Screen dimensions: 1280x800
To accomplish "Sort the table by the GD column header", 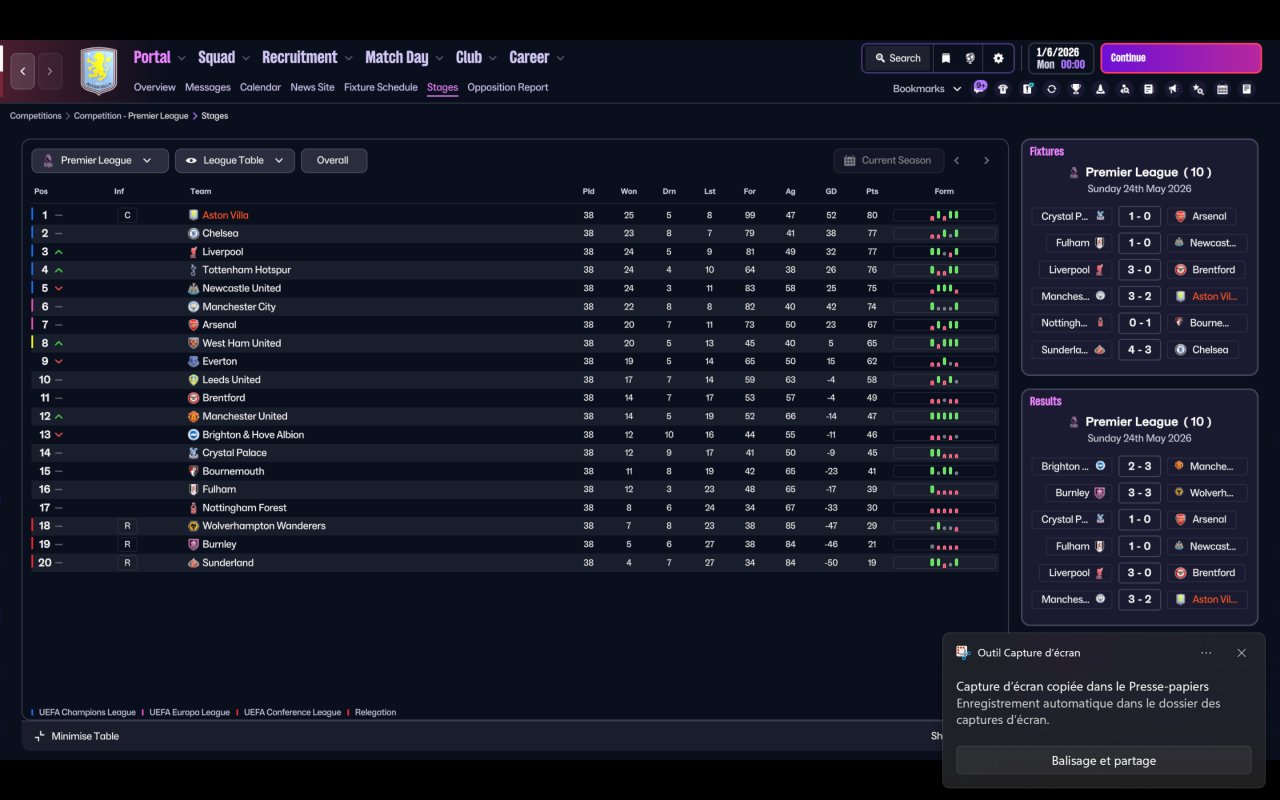I will click(831, 191).
